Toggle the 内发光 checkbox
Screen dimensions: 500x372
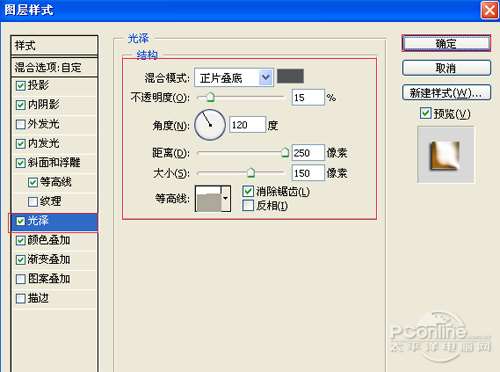pos(21,144)
